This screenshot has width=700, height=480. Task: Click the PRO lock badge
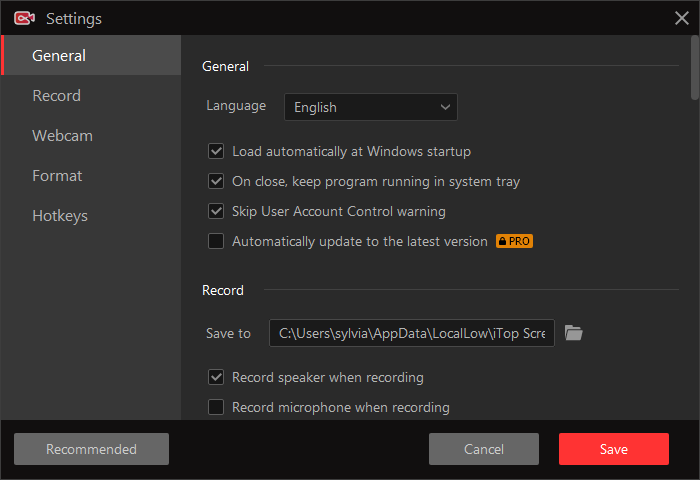(515, 241)
